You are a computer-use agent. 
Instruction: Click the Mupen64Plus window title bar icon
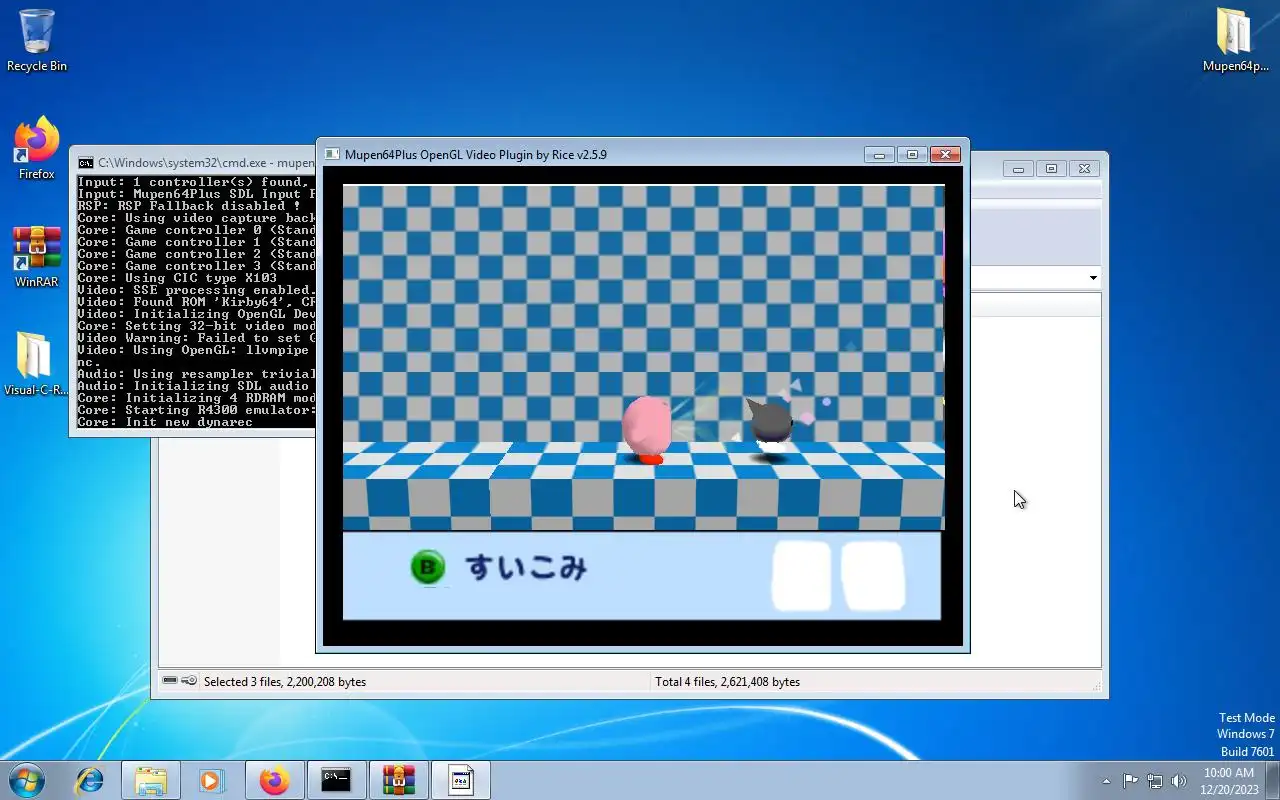332,155
